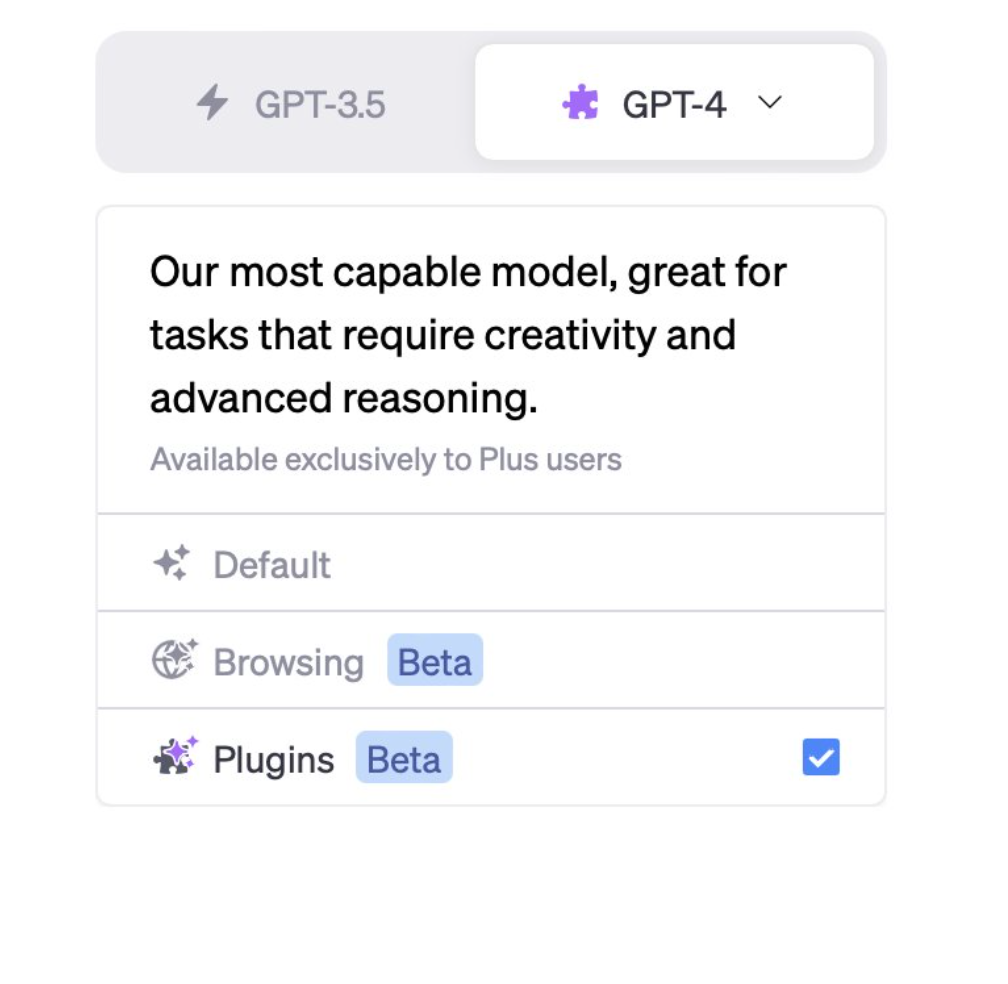This screenshot has width=1008, height=984.
Task: Choose the Default mode option
Action: click(272, 565)
